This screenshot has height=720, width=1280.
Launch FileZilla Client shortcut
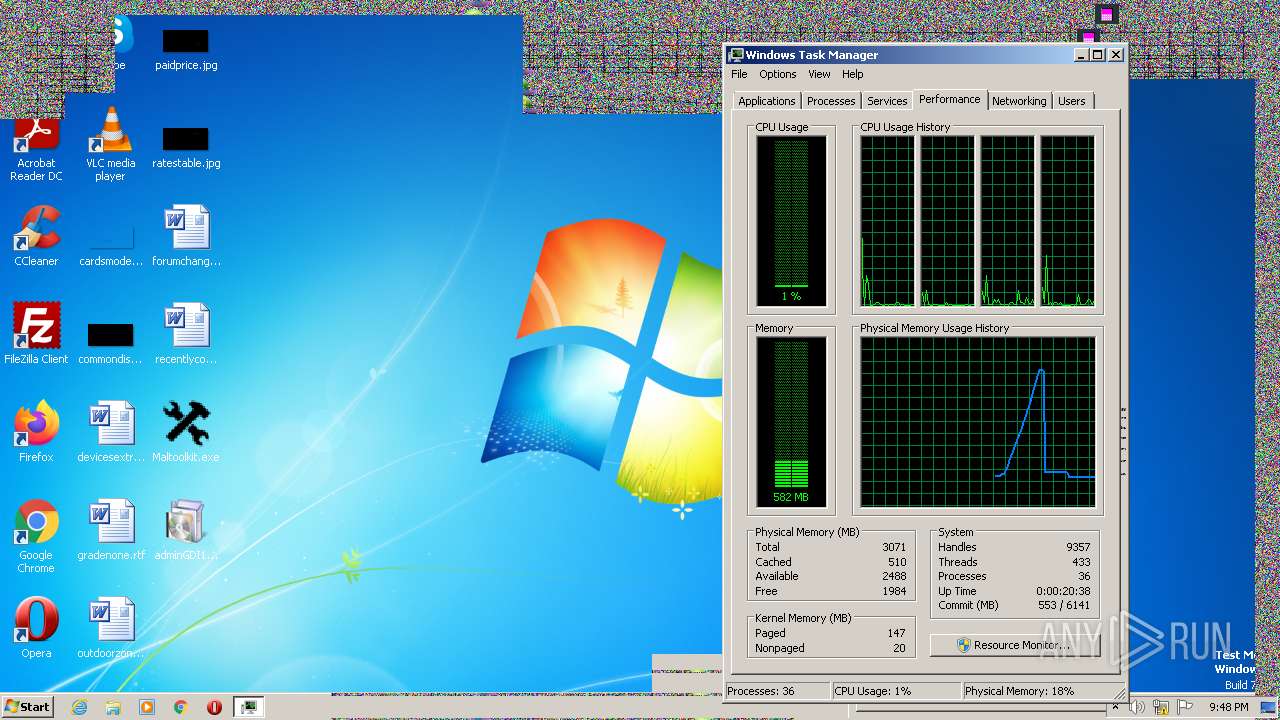click(36, 333)
